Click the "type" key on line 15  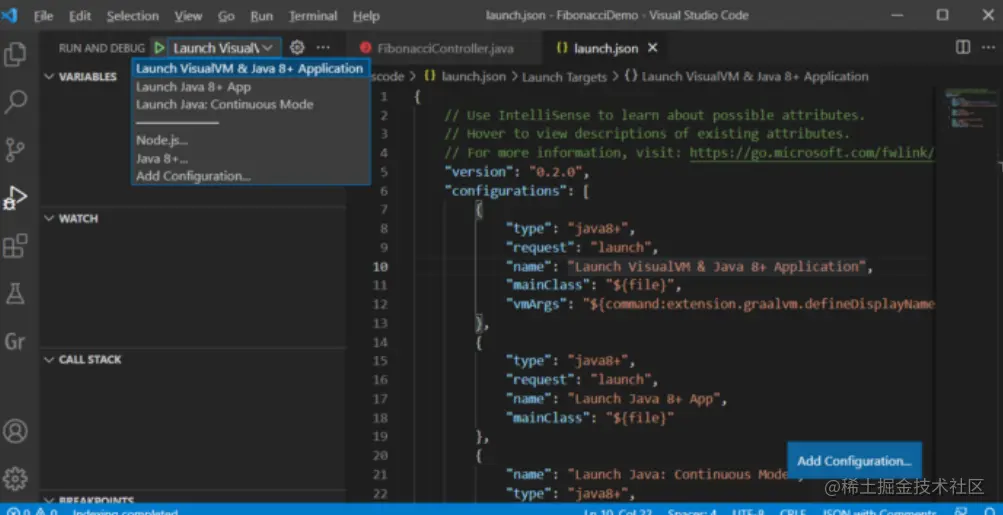(x=528, y=361)
